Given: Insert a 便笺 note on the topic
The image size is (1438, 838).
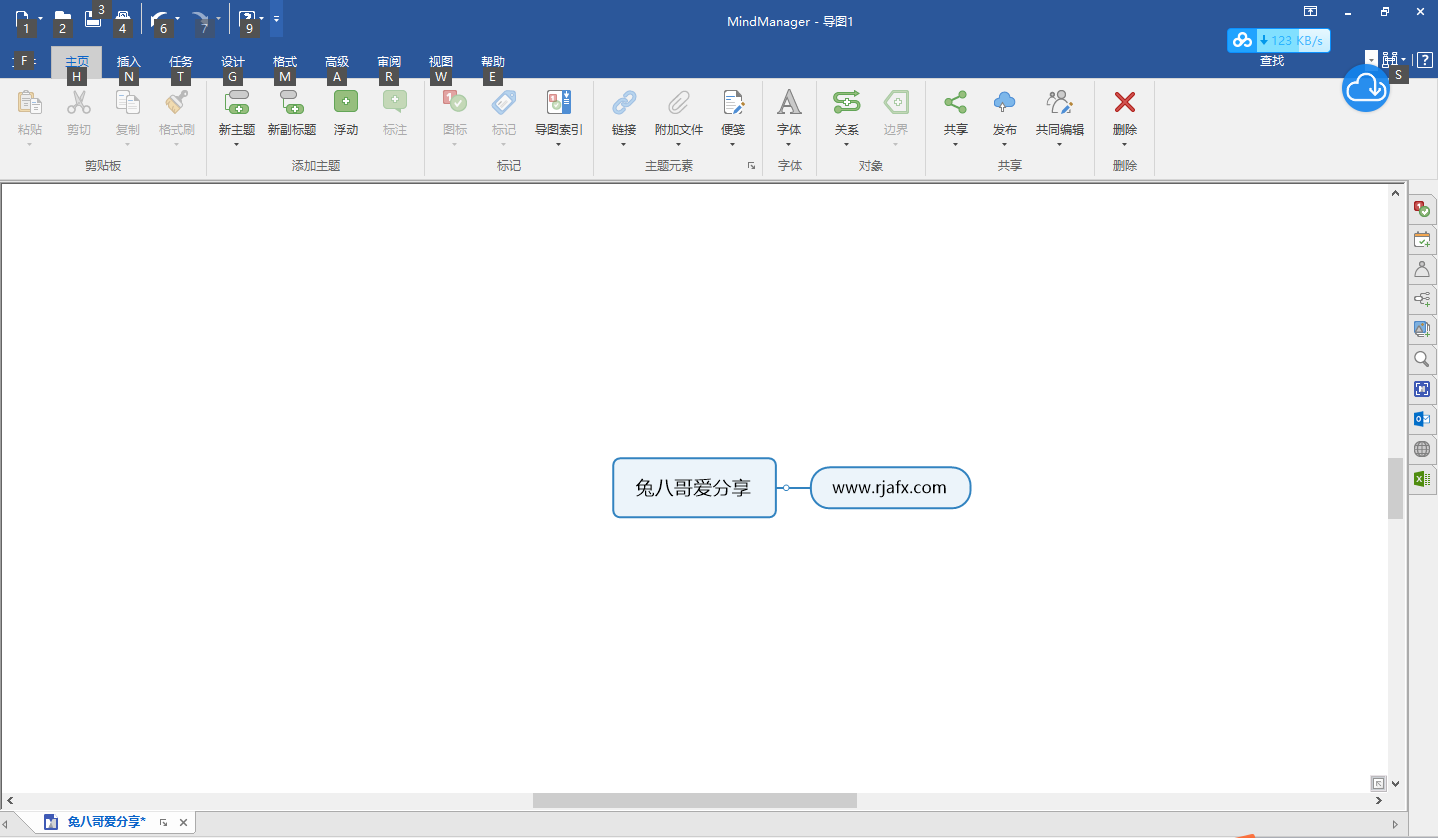Looking at the screenshot, I should [x=733, y=113].
